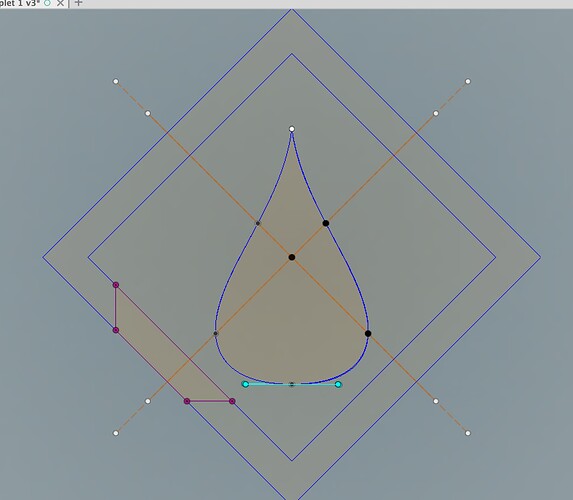
Task: Select cyan left endpoint of highlighted line
Action: 246,384
